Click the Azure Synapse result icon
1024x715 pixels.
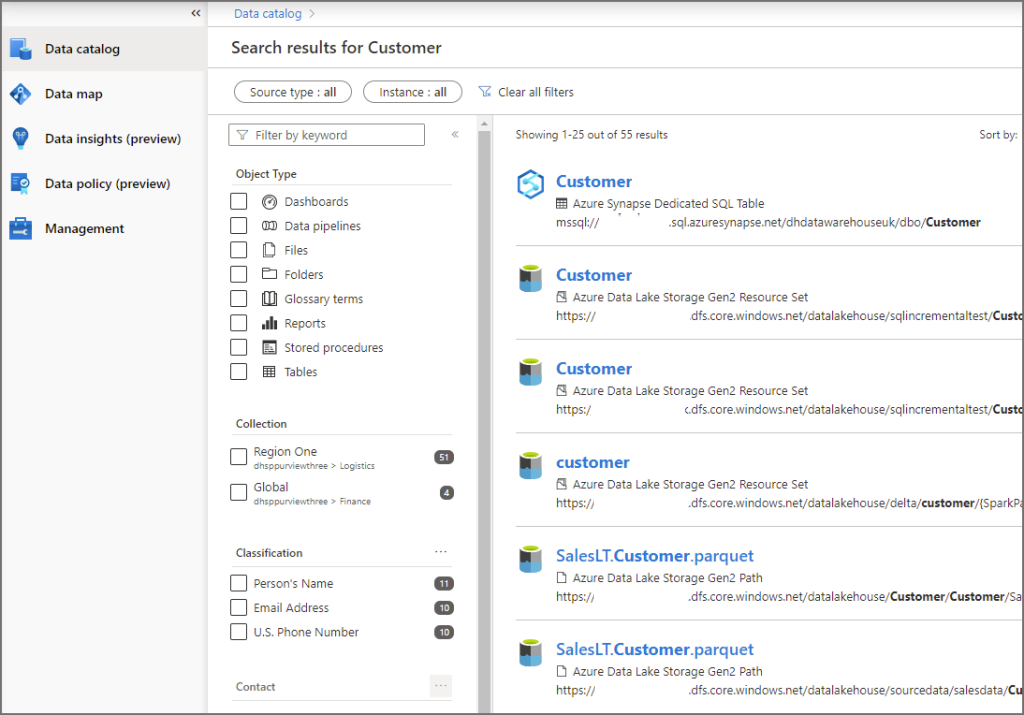(530, 184)
